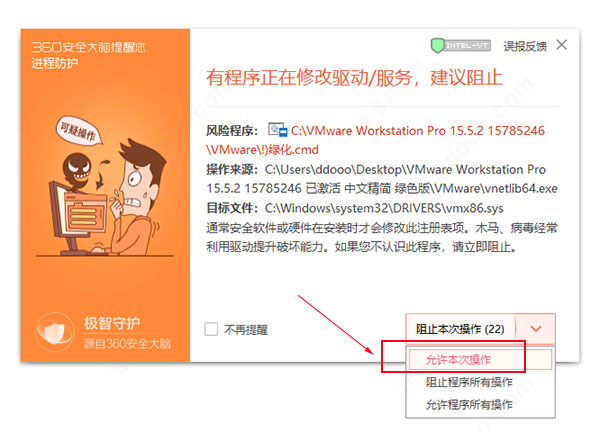Click the 源自360安全大脑 text

coord(127,344)
